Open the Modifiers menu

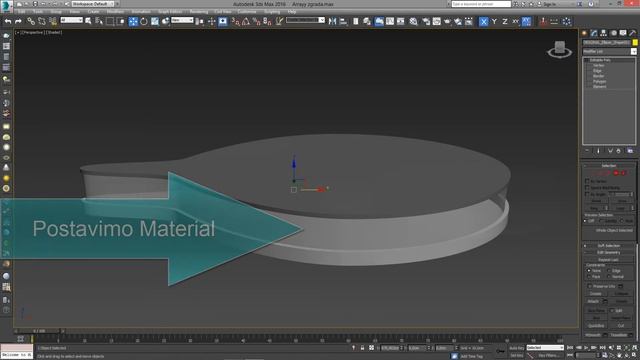tap(116, 12)
